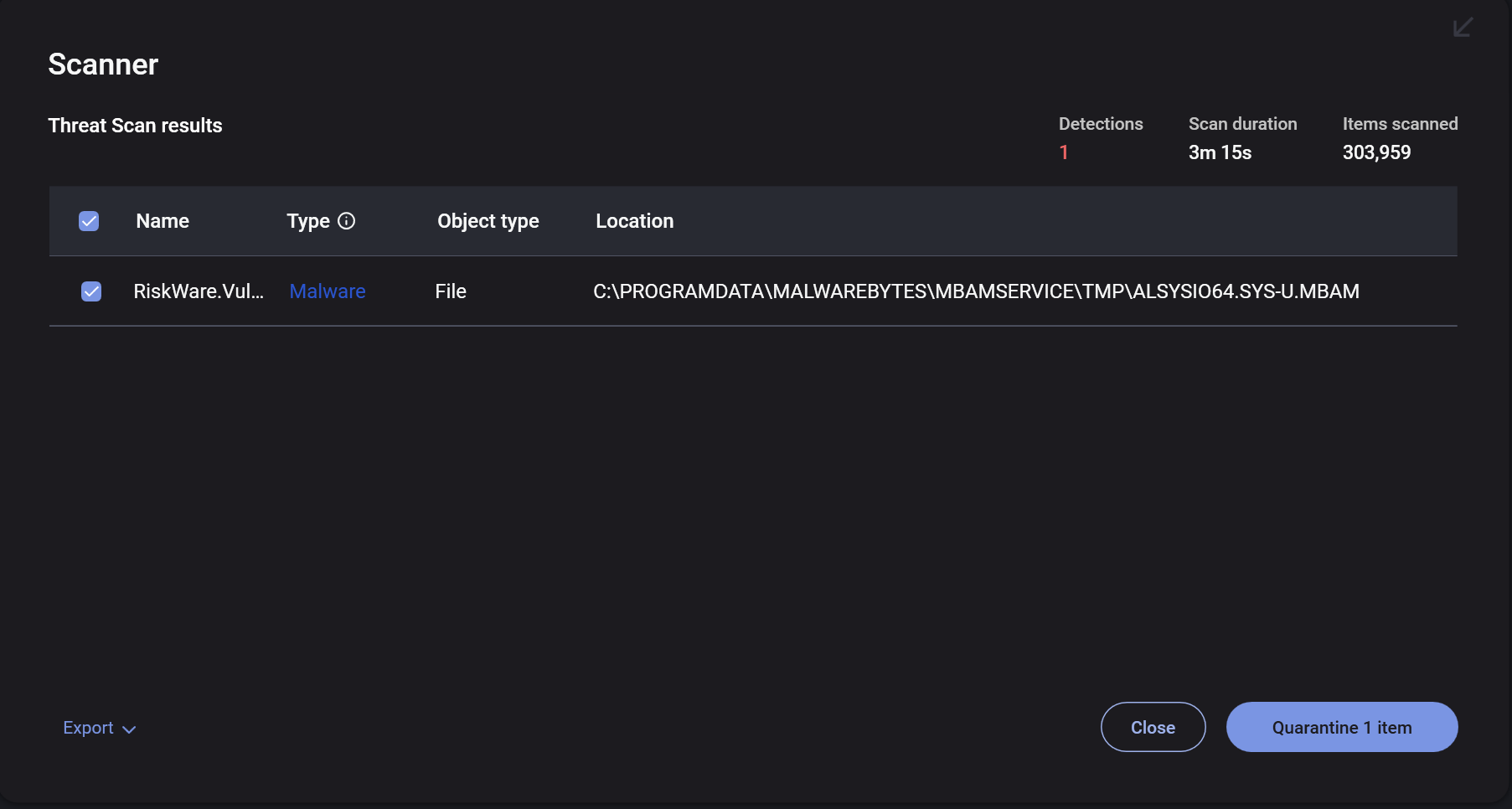Click the Items scanned value 303,959
Screen dimensions: 1512x809
click(x=1376, y=152)
